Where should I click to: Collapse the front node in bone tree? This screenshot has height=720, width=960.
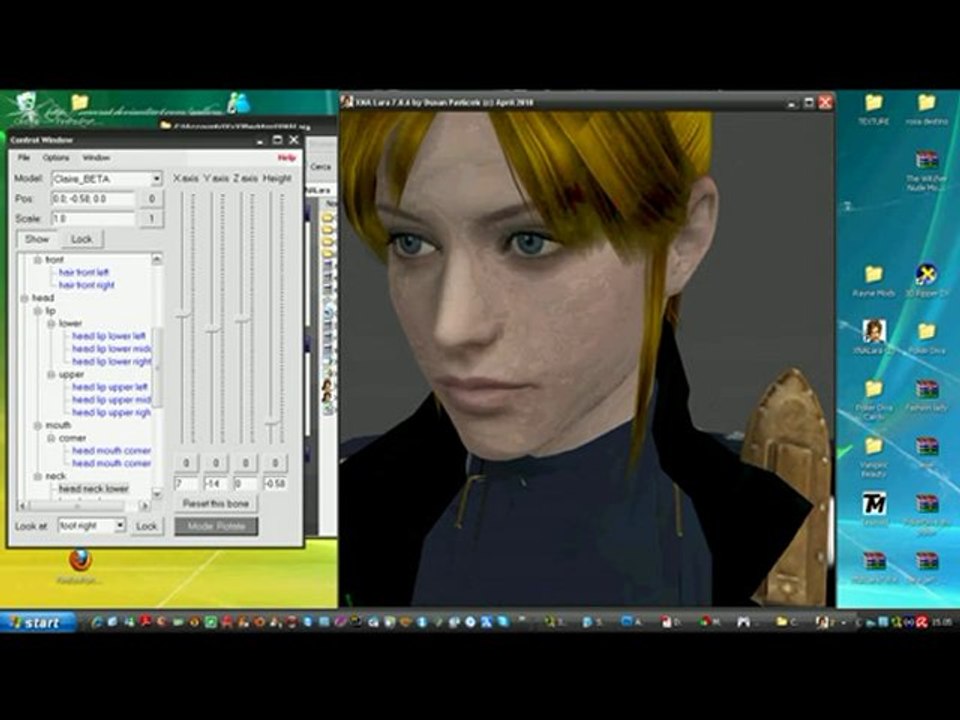[38, 260]
